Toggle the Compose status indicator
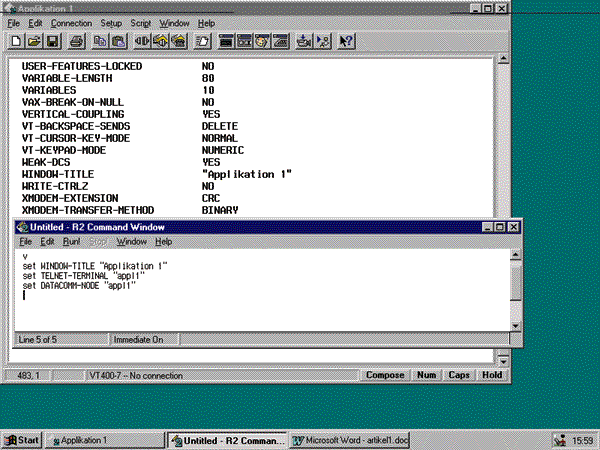600x450 pixels. 385,375
